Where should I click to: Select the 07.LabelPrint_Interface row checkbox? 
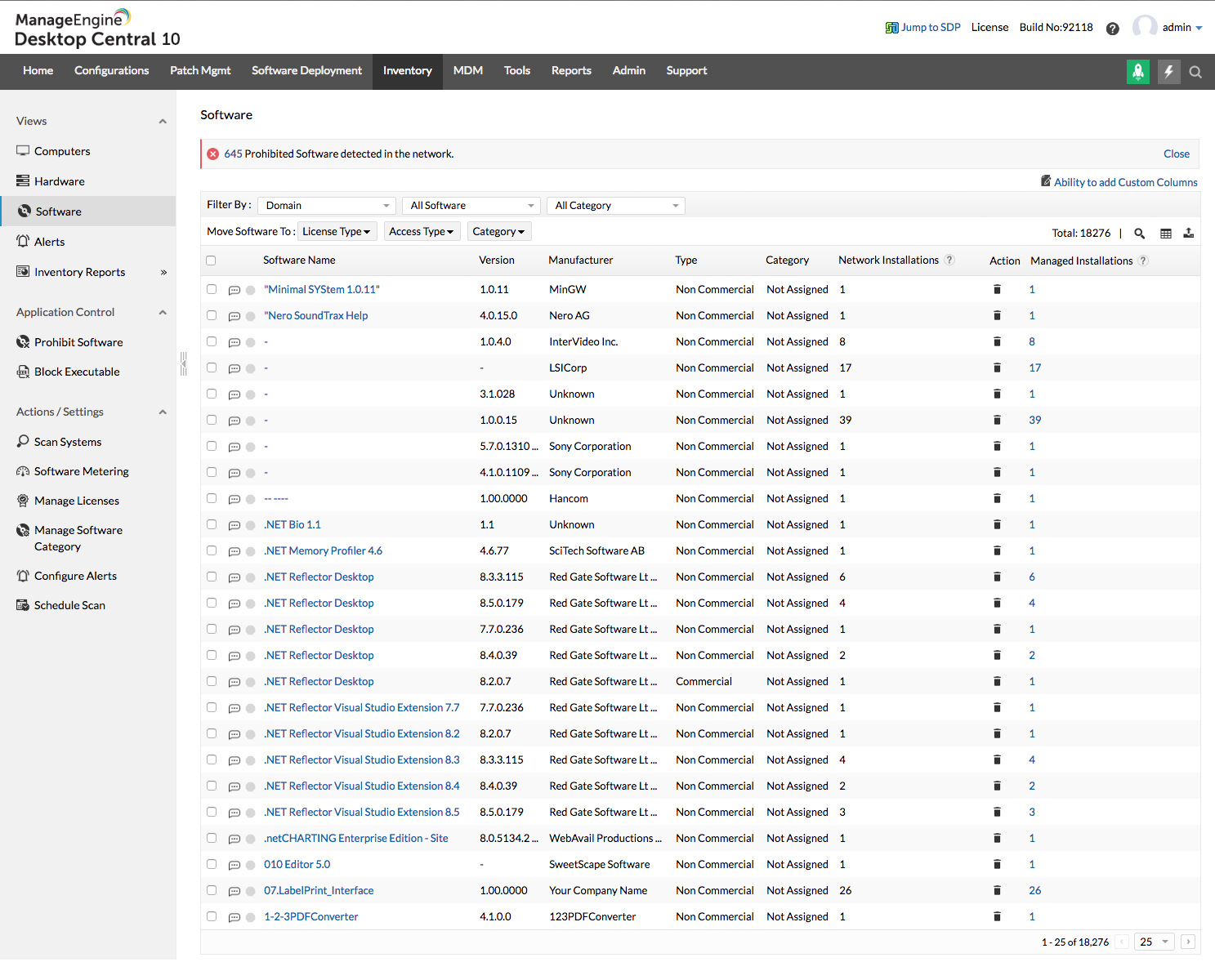click(x=212, y=890)
